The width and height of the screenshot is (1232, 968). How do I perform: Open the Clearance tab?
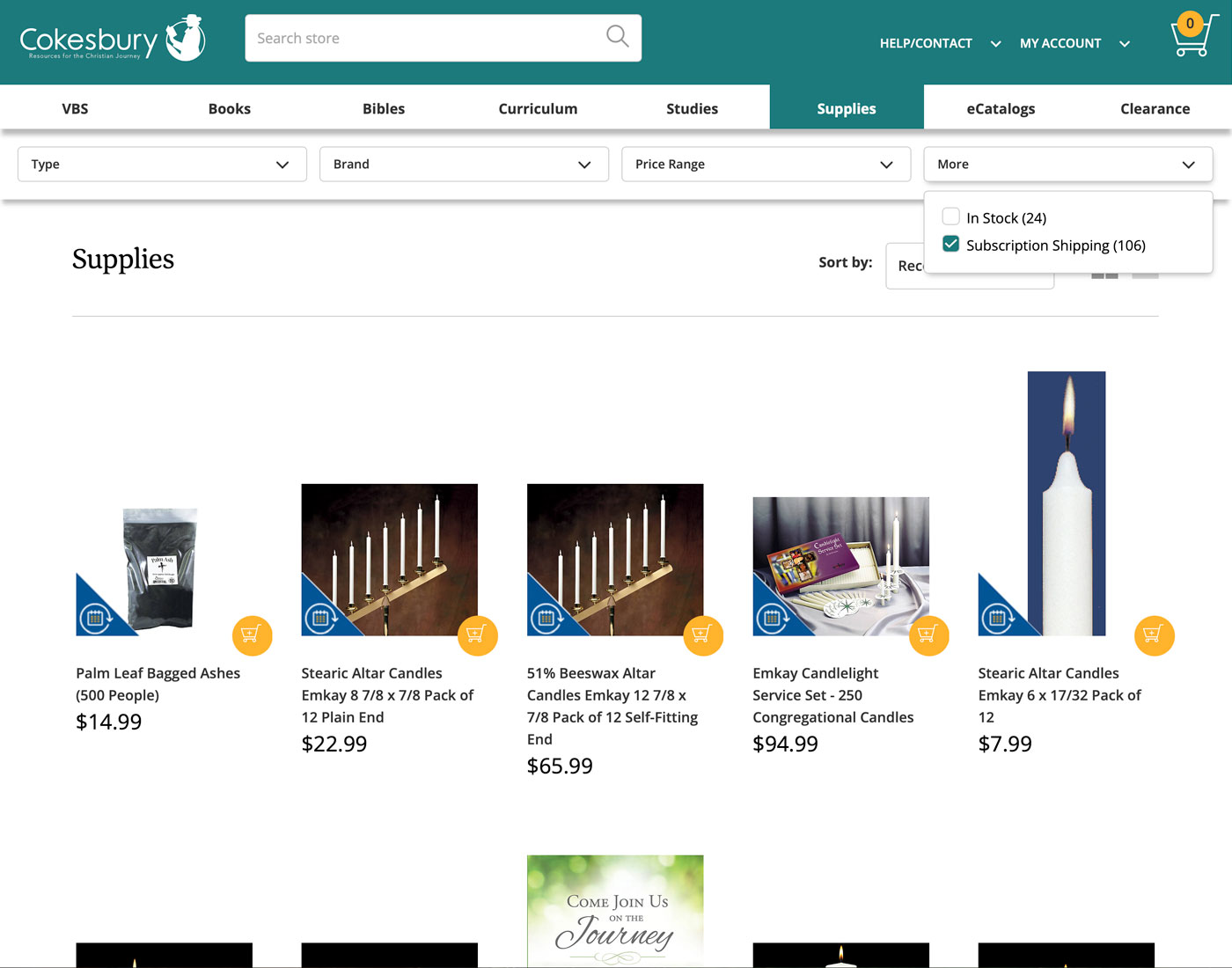tap(1155, 108)
